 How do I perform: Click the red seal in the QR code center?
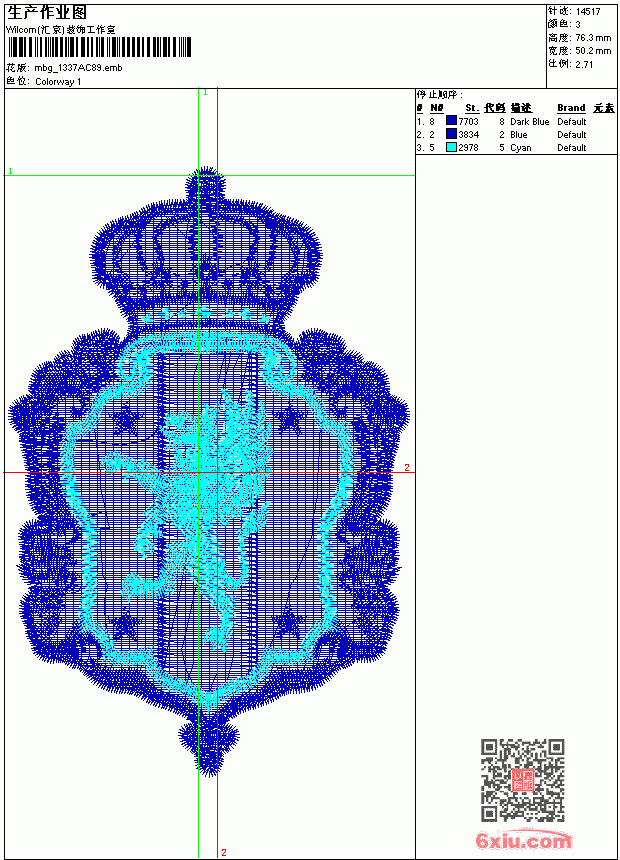coord(523,780)
